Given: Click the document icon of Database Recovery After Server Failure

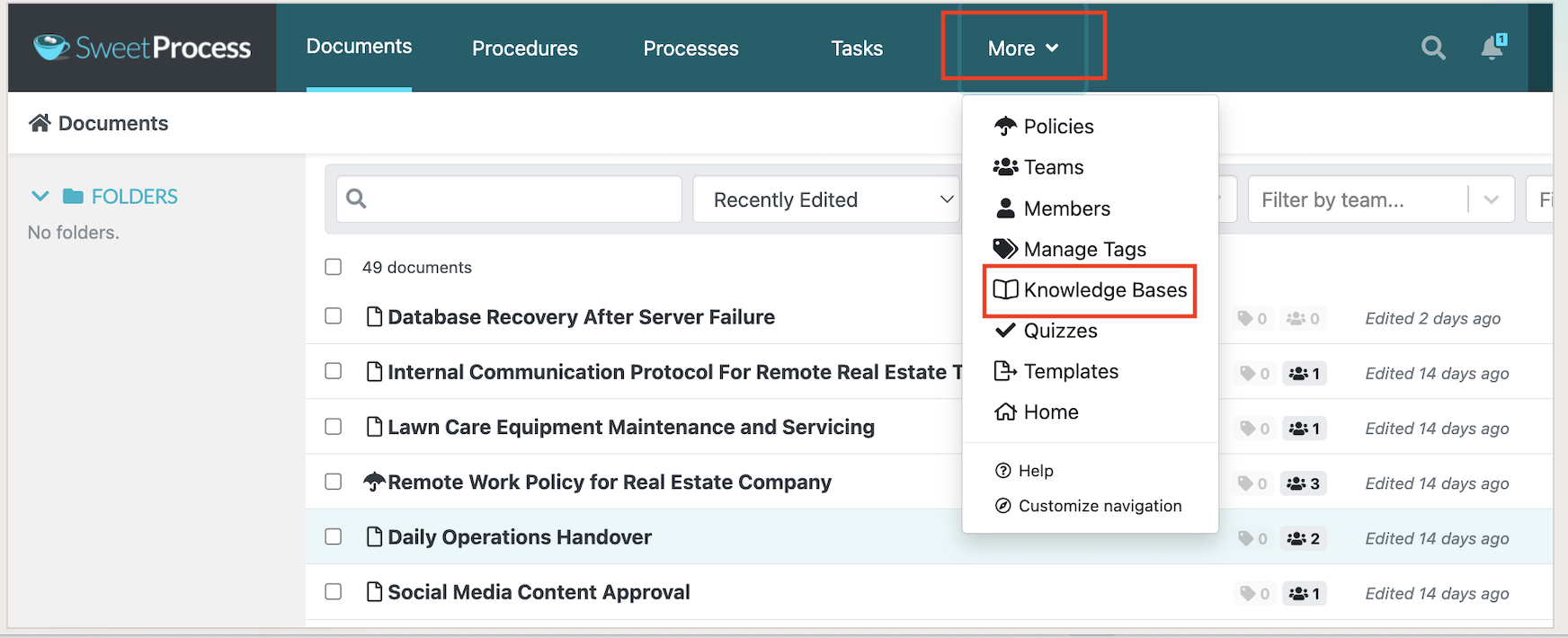Looking at the screenshot, I should click(x=375, y=316).
